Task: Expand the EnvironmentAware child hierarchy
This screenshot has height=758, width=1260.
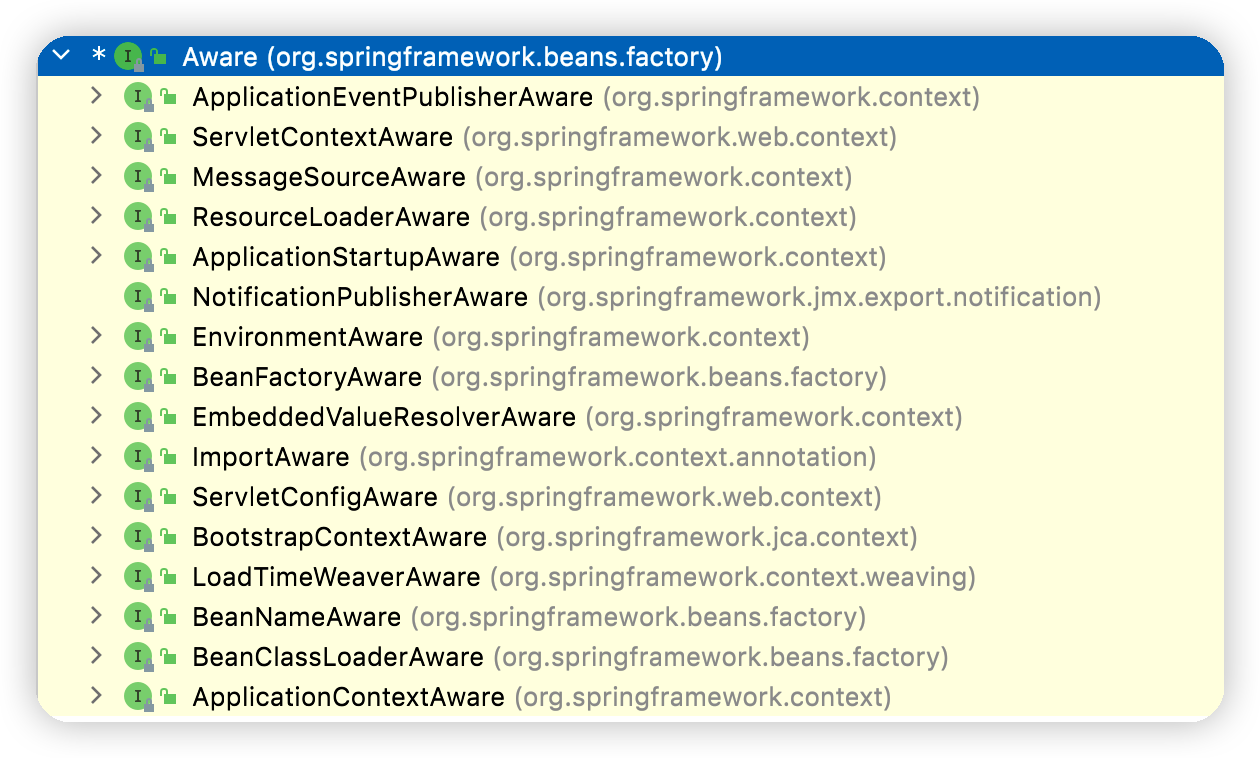Action: (96, 336)
